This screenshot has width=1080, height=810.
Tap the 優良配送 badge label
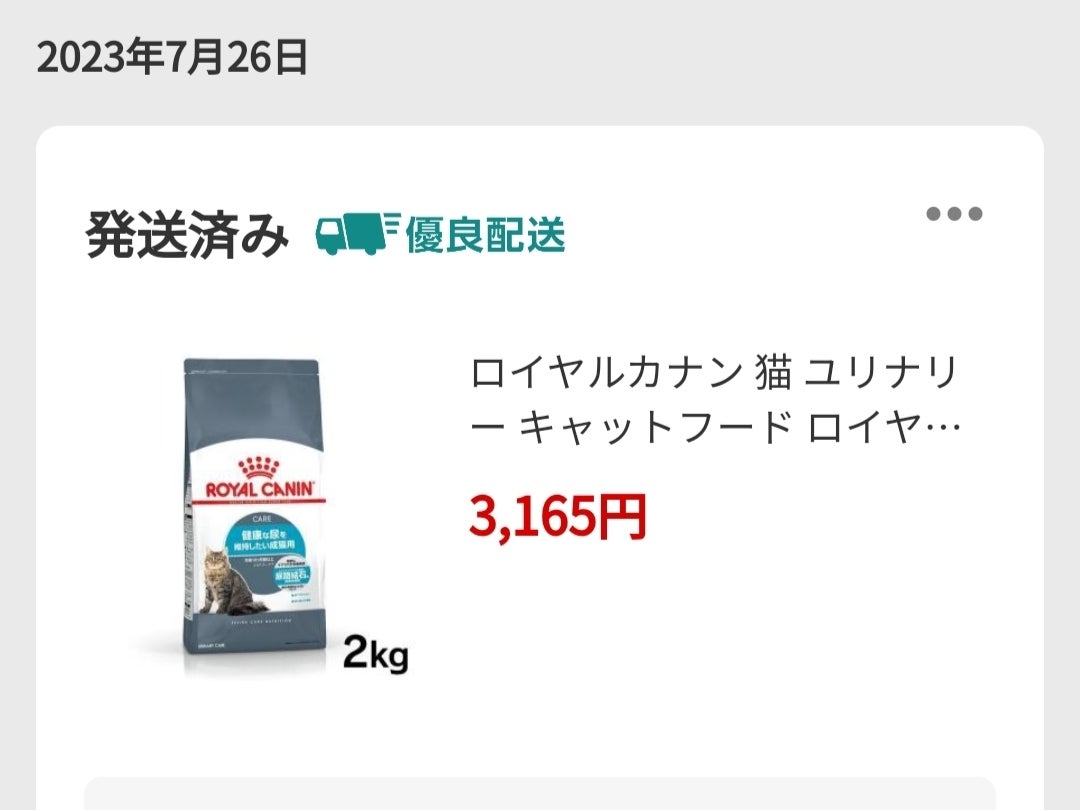pos(485,235)
